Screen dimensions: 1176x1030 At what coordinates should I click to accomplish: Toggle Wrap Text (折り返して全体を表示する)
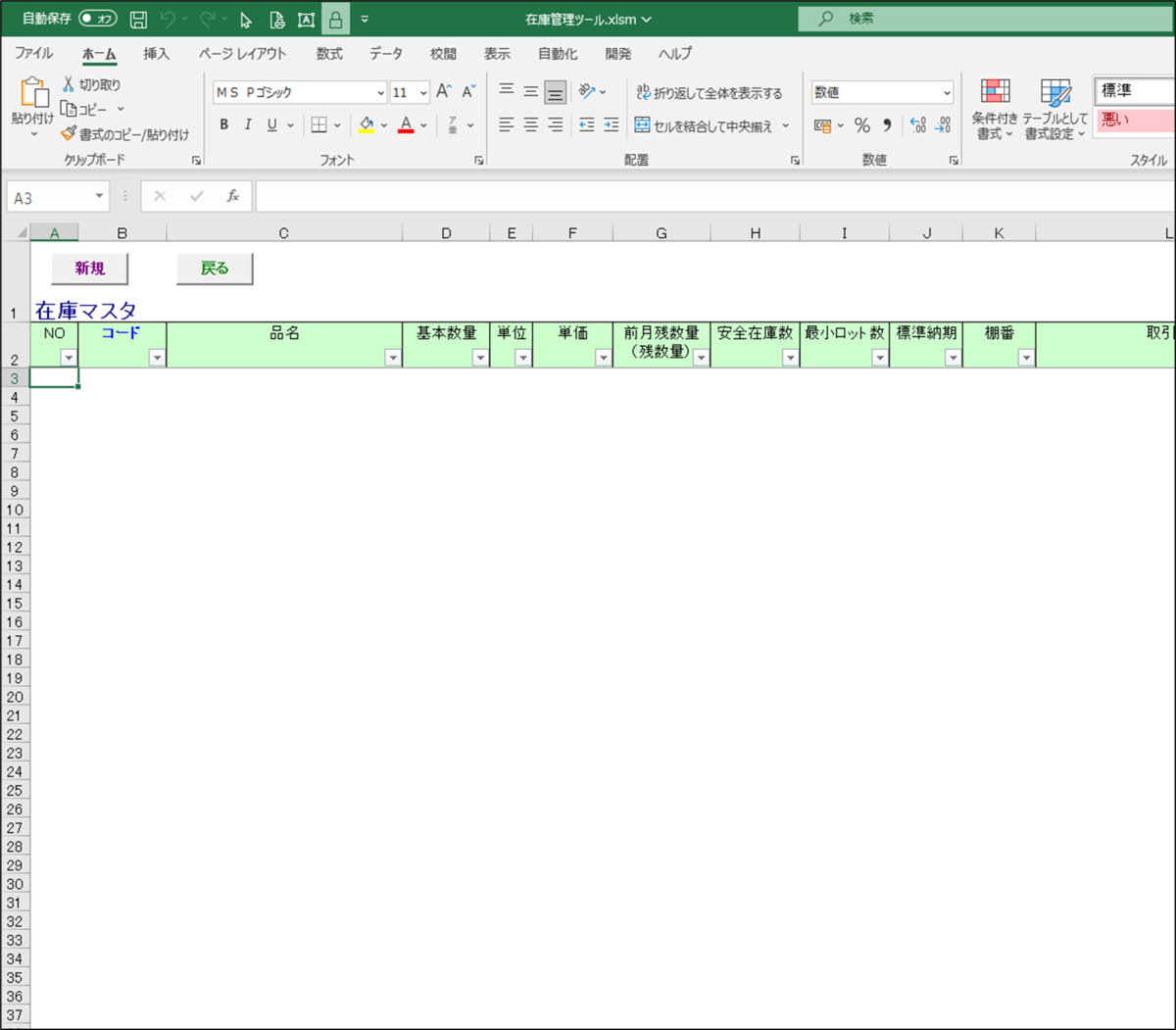(x=710, y=92)
